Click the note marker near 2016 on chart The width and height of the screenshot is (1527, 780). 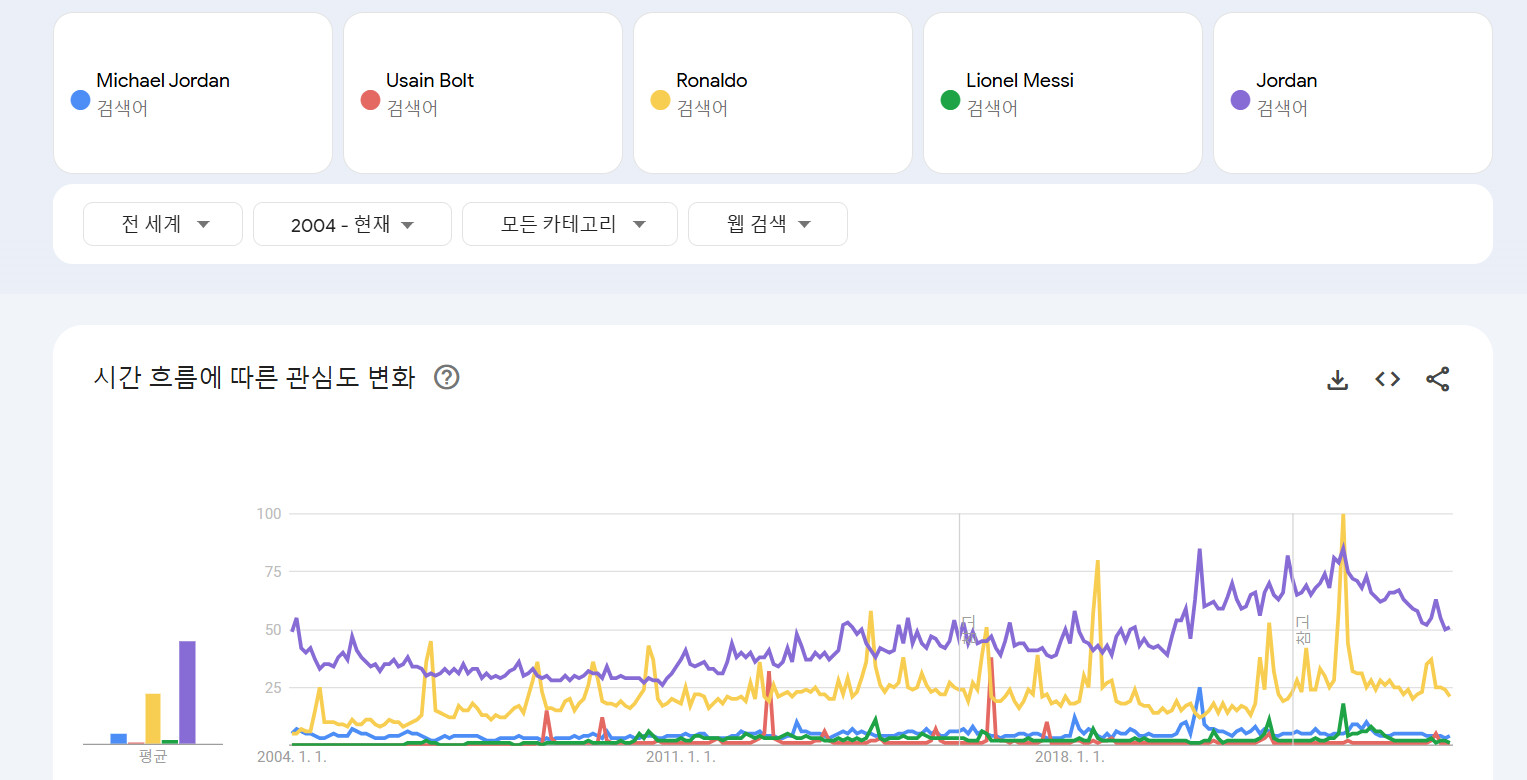click(x=967, y=630)
